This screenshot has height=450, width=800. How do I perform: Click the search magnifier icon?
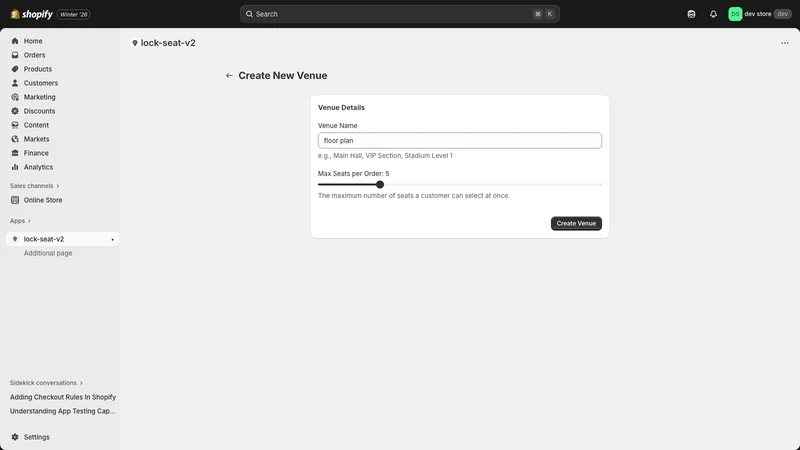coord(249,14)
